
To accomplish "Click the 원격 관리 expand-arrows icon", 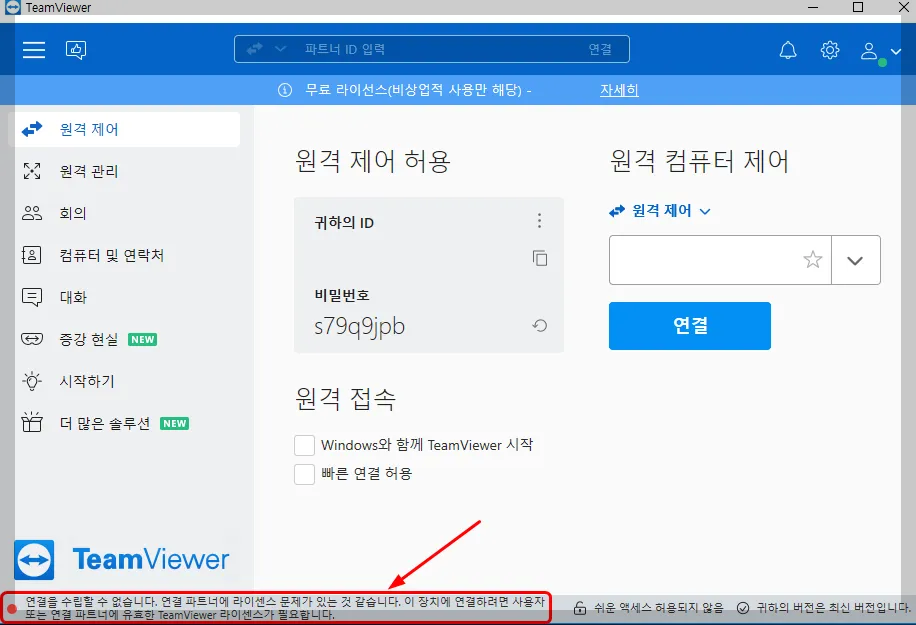I will click(x=32, y=171).
